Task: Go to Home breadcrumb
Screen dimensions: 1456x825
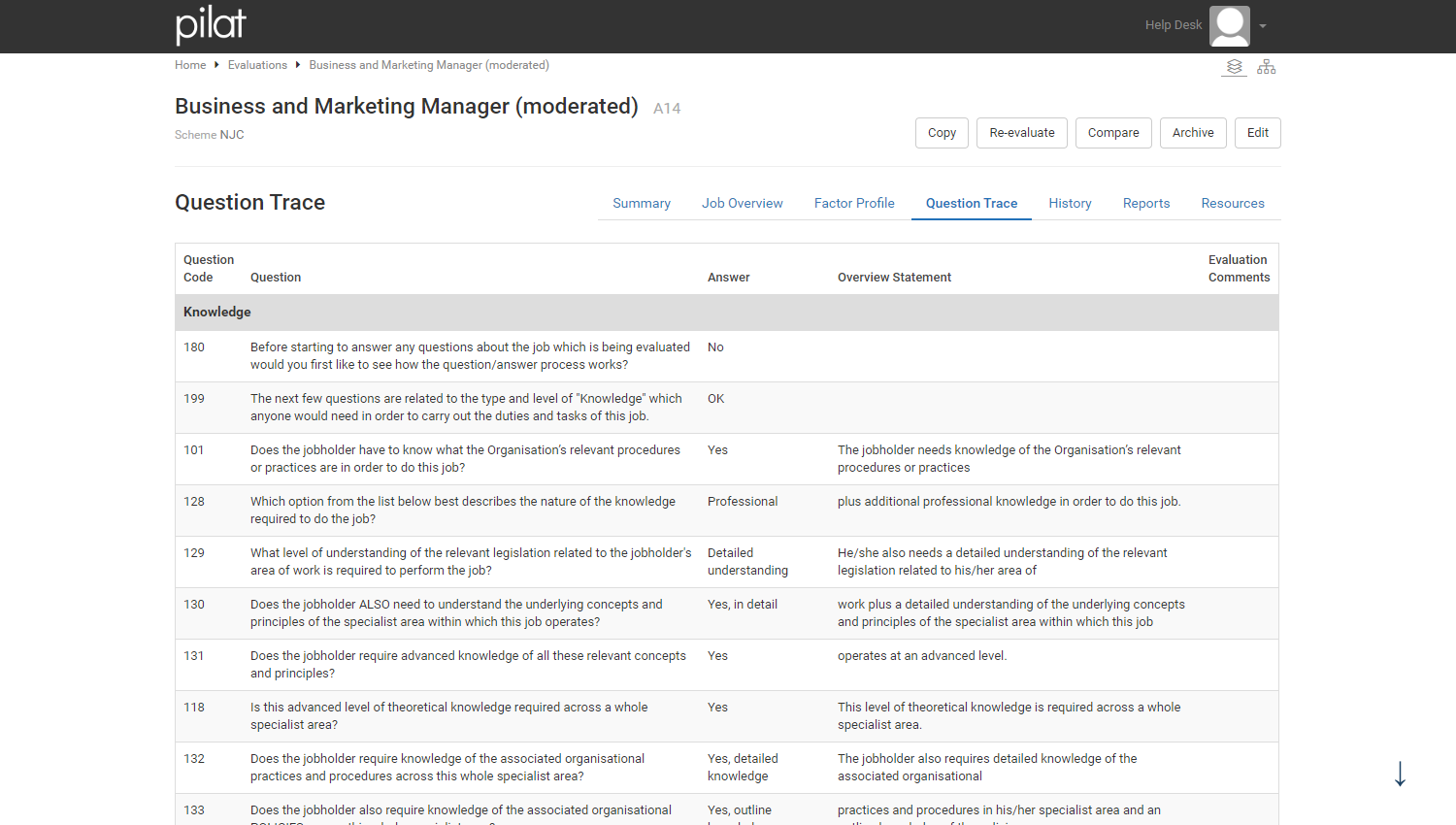Action: tap(190, 65)
